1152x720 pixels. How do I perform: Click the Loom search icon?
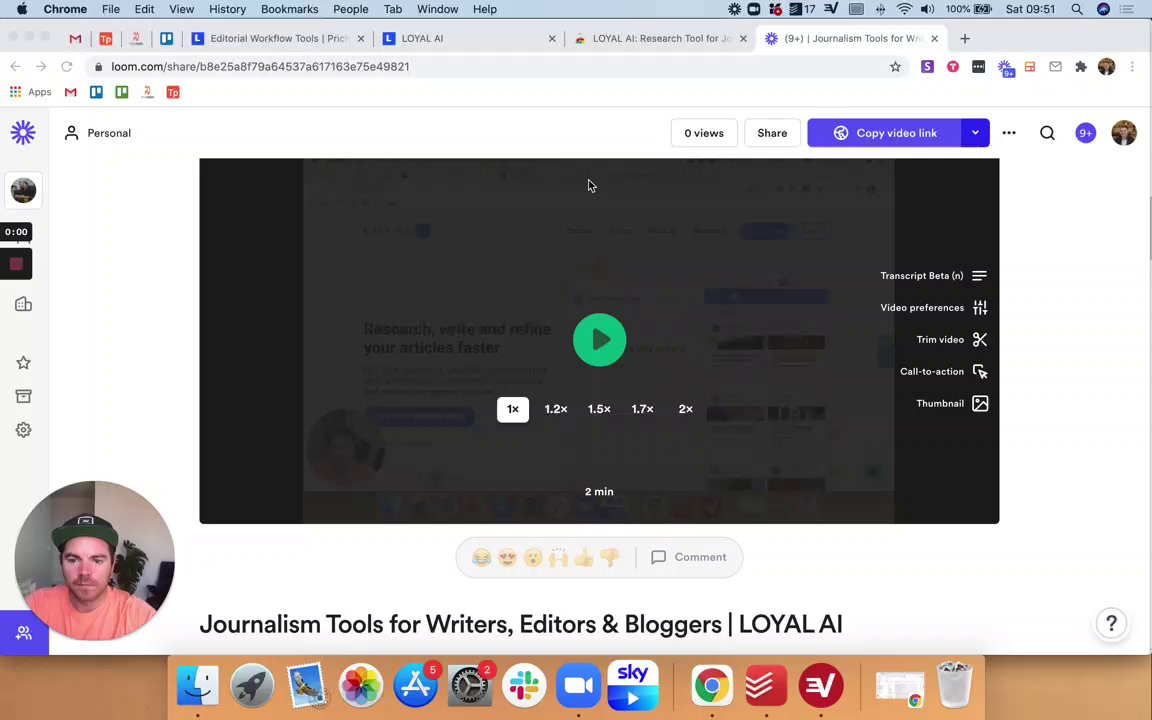tap(1047, 133)
